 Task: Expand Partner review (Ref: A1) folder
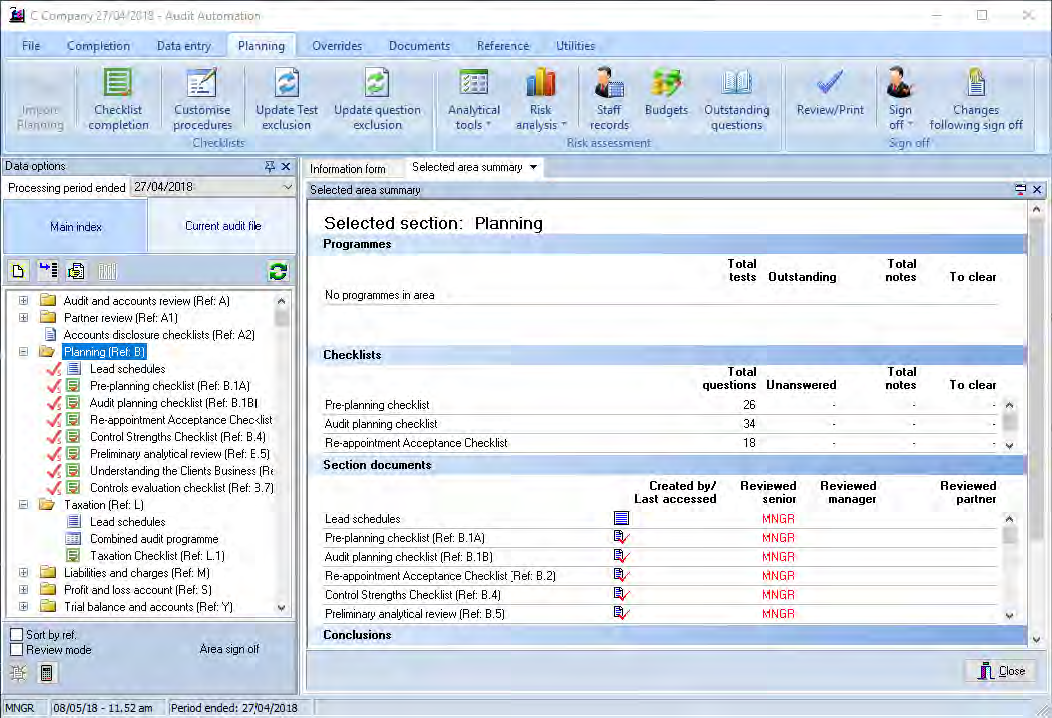click(23, 317)
